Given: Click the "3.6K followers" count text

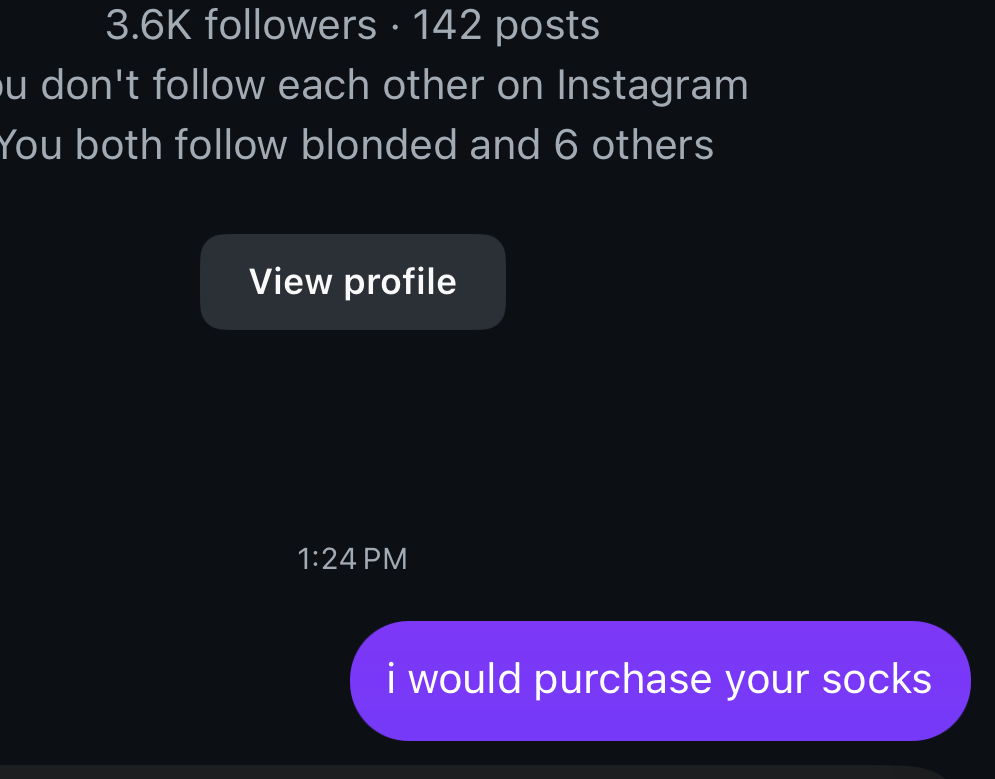Looking at the screenshot, I should [x=240, y=25].
